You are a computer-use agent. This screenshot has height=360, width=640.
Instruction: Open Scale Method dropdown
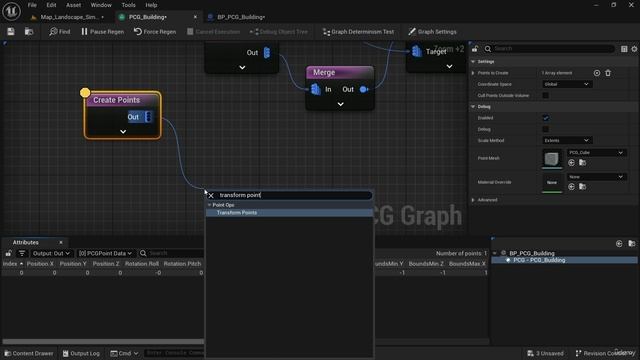point(567,140)
